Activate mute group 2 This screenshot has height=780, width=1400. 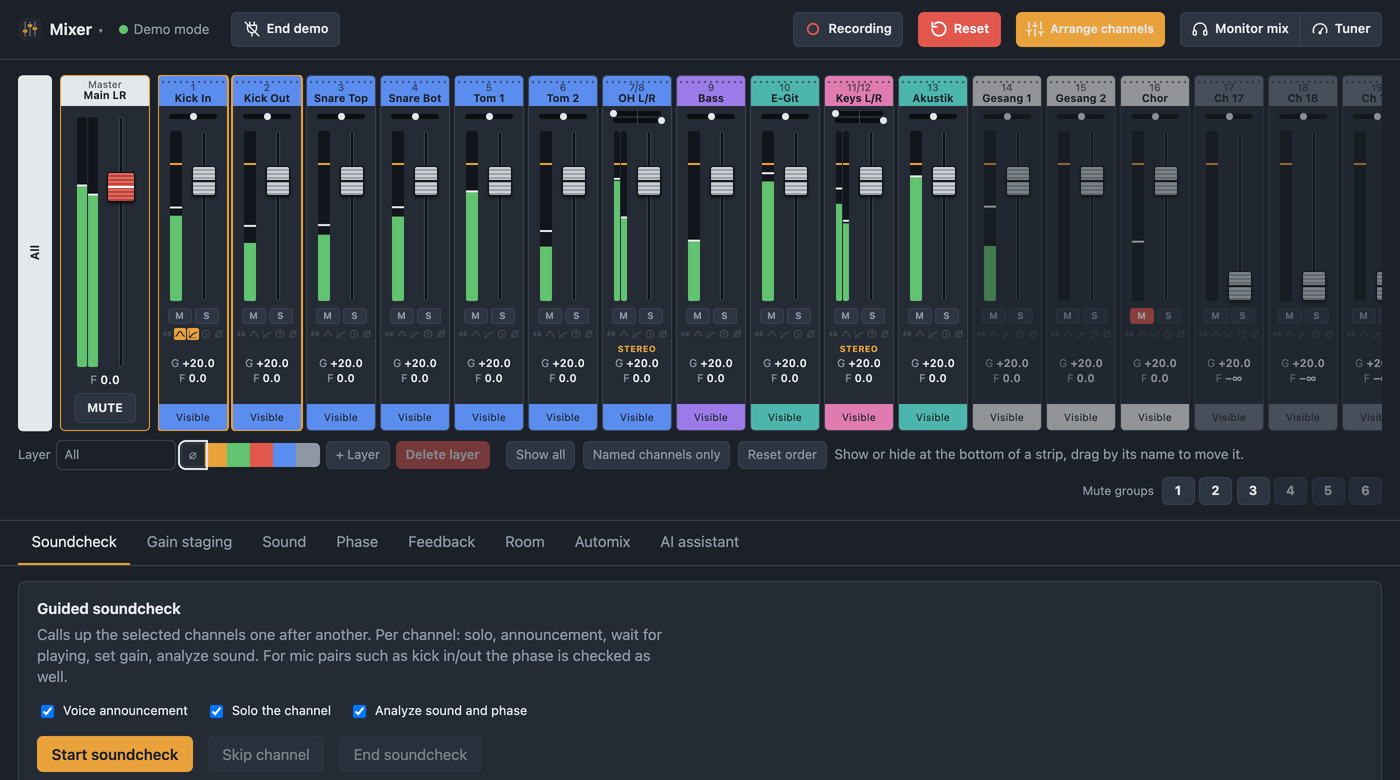click(1215, 491)
